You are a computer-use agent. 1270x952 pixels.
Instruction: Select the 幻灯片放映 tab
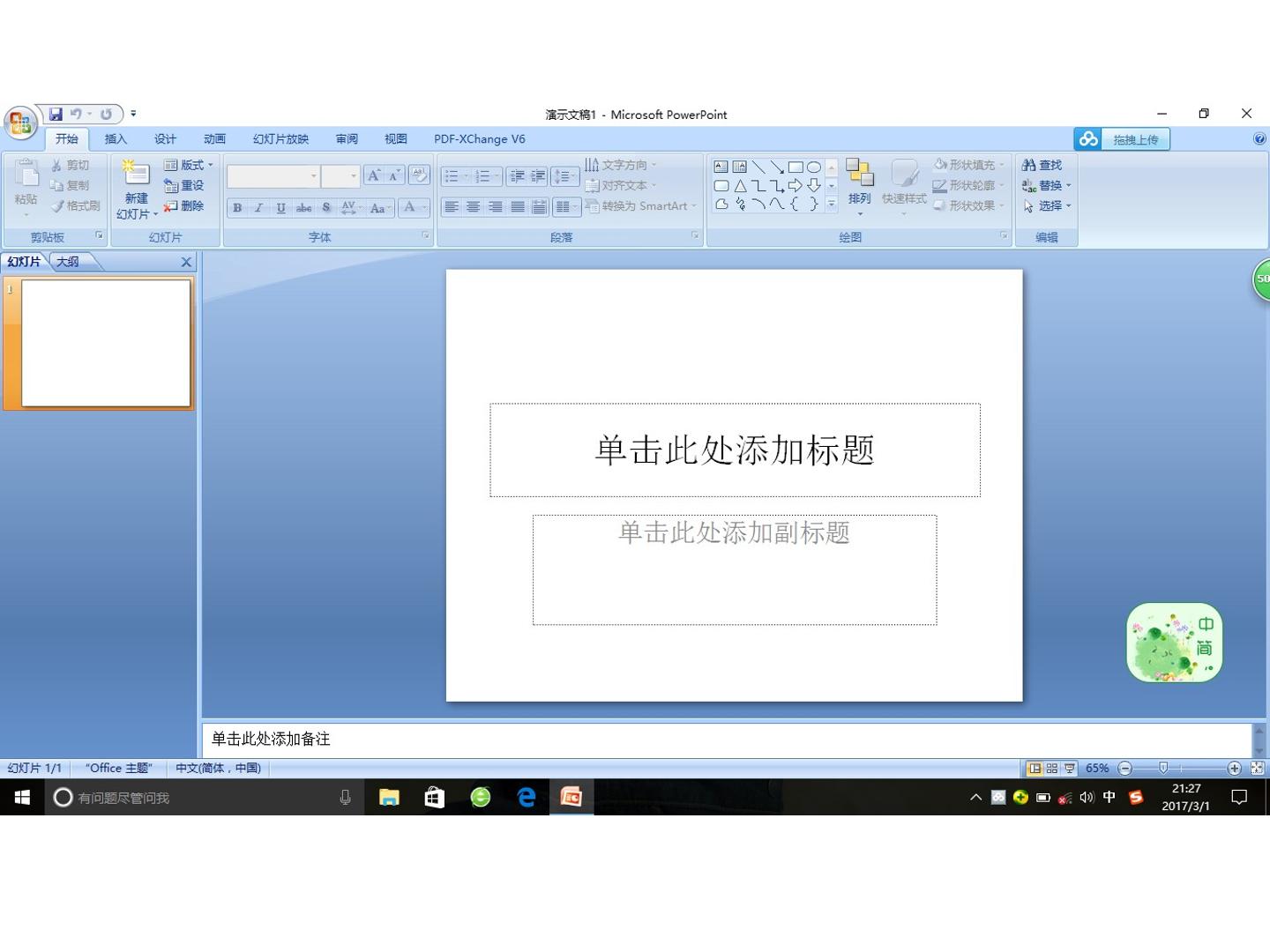[280, 139]
